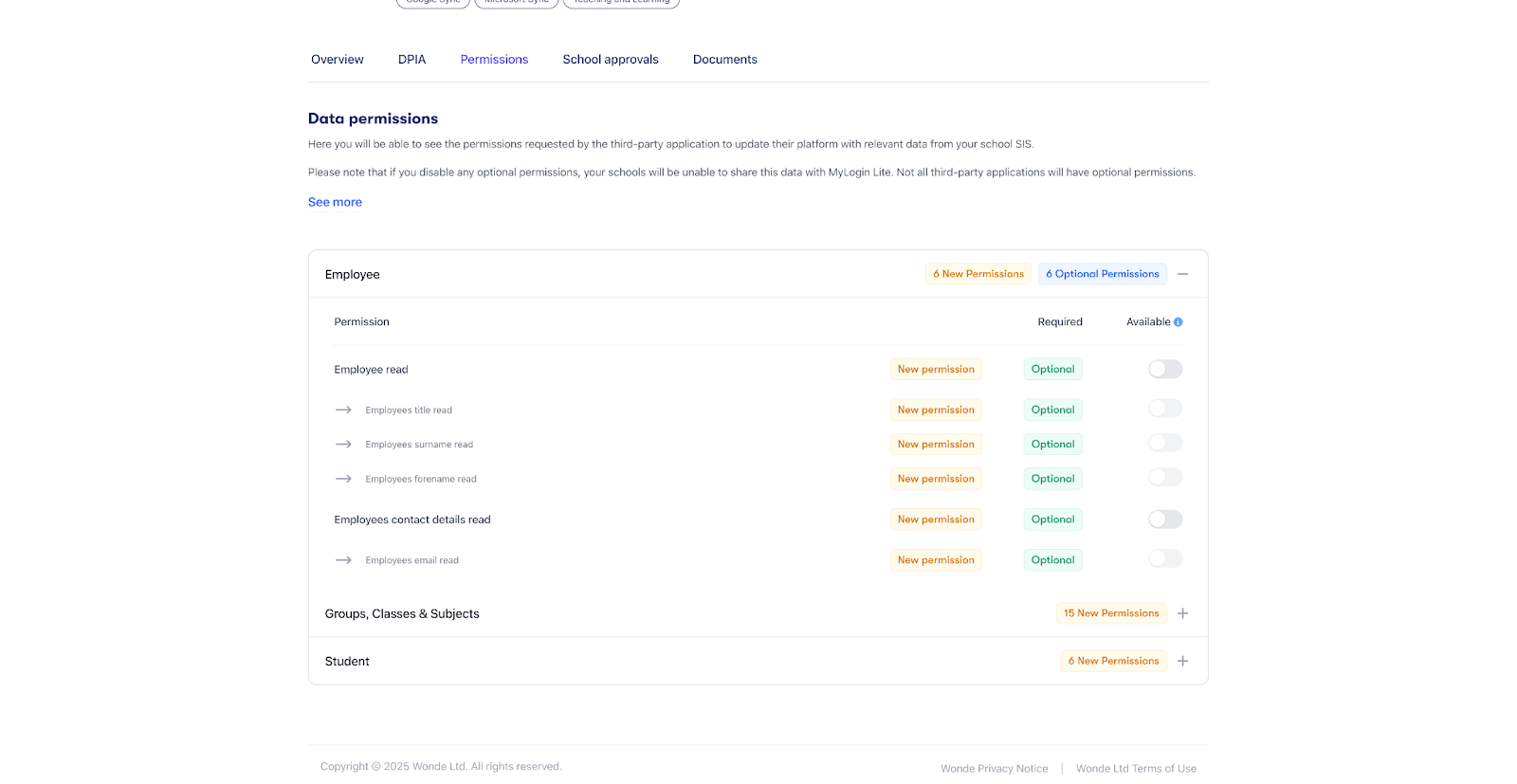Viewport: 1517px width, 784px height.
Task: Open the Wonde Ltd Terms of Use link
Action: click(1136, 769)
